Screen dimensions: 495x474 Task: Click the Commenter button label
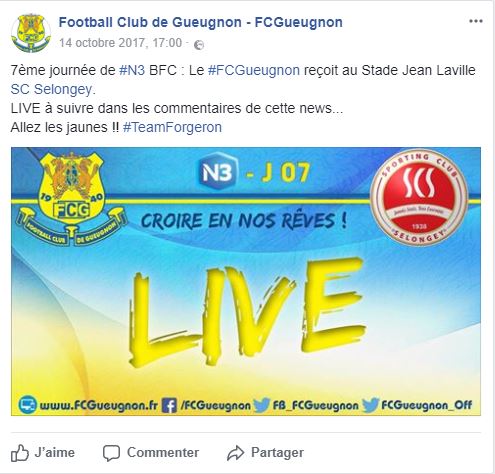163,453
